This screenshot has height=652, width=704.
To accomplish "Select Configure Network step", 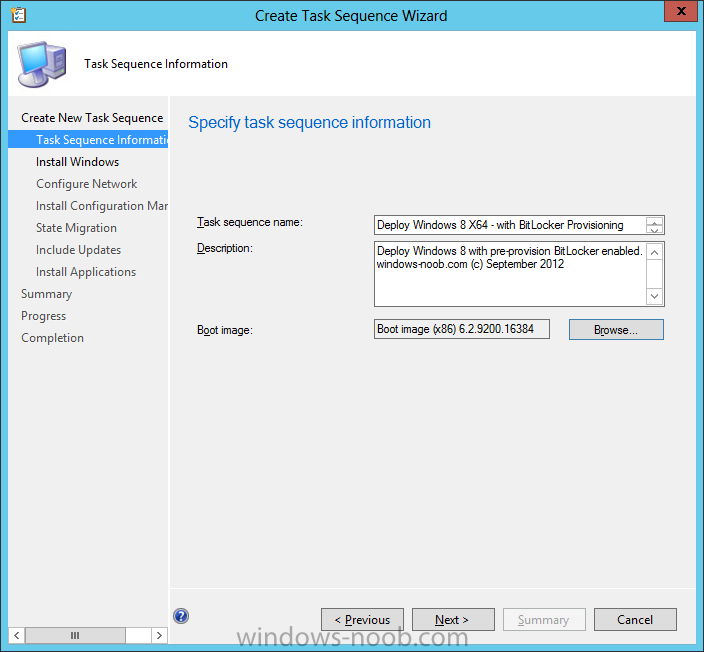I will [87, 184].
